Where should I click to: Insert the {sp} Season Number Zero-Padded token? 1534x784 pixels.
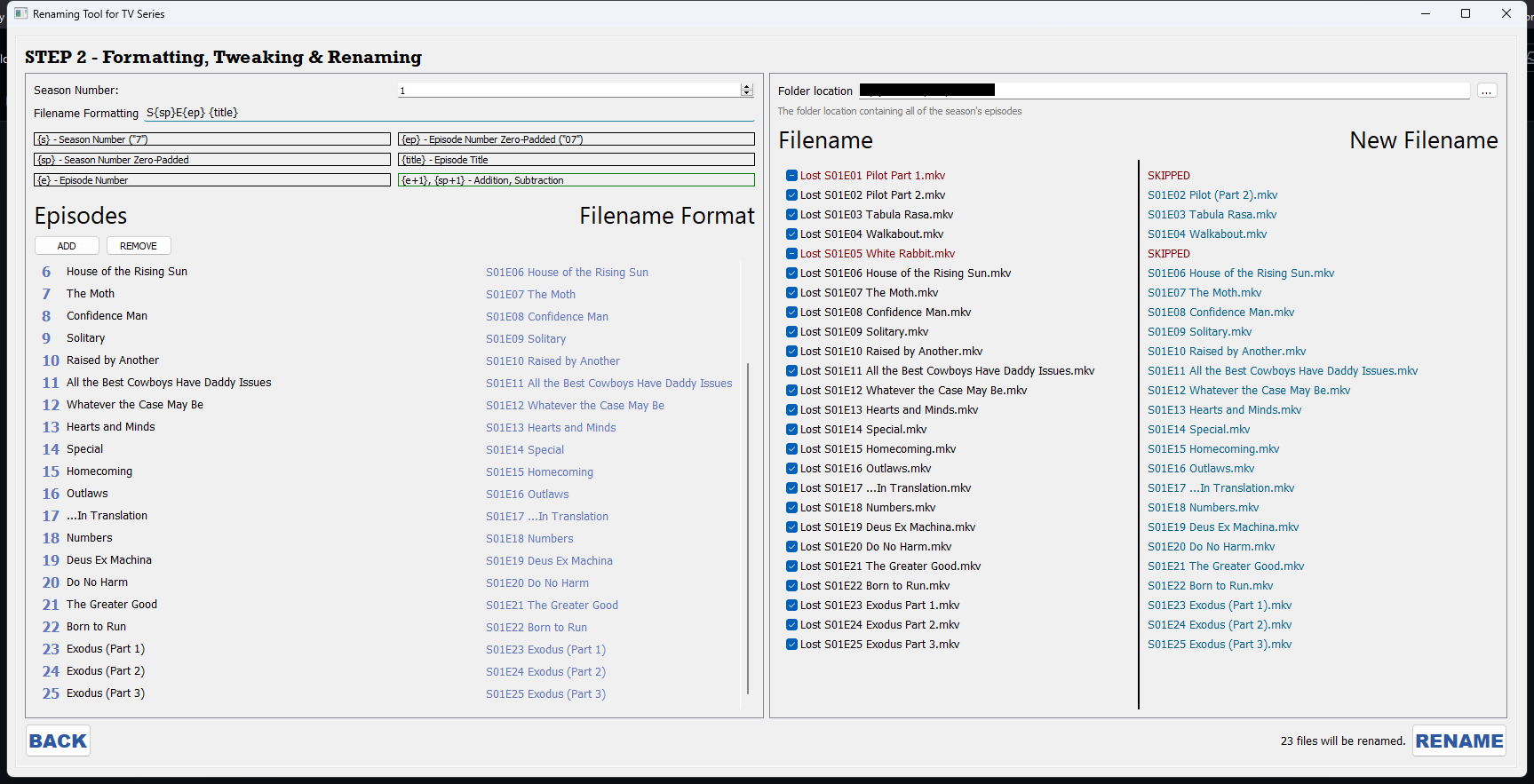pyautogui.click(x=212, y=160)
